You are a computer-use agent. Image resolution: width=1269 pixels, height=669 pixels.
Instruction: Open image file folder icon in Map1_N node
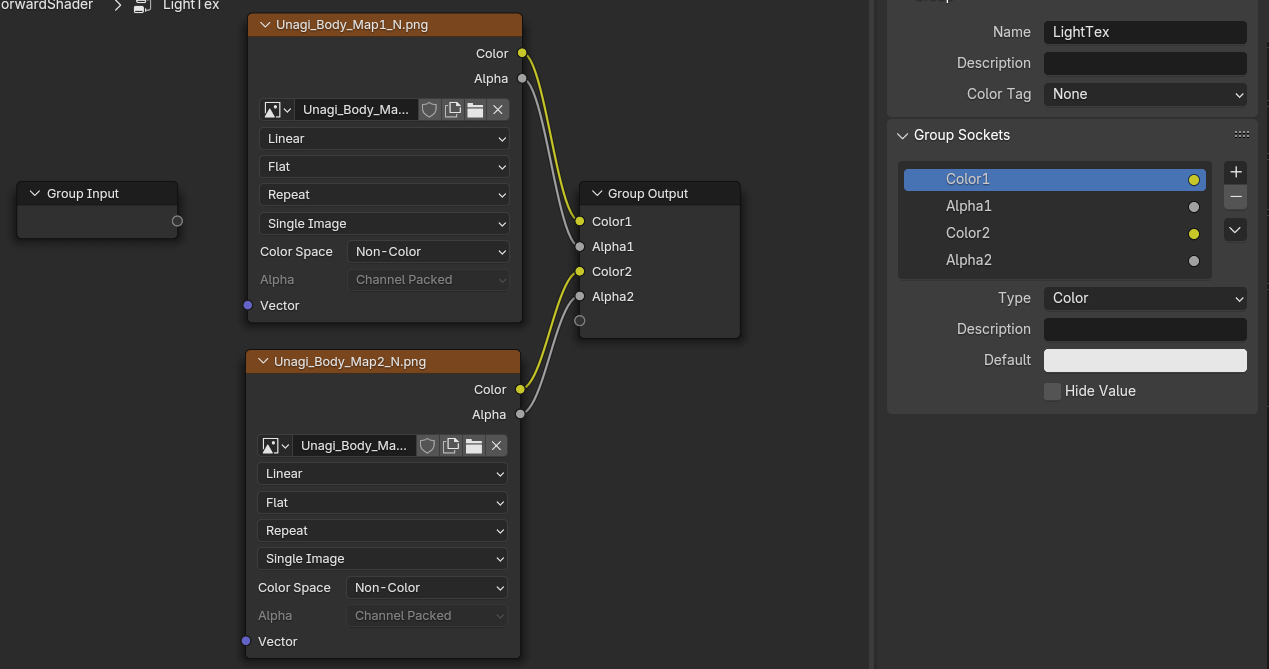[475, 110]
